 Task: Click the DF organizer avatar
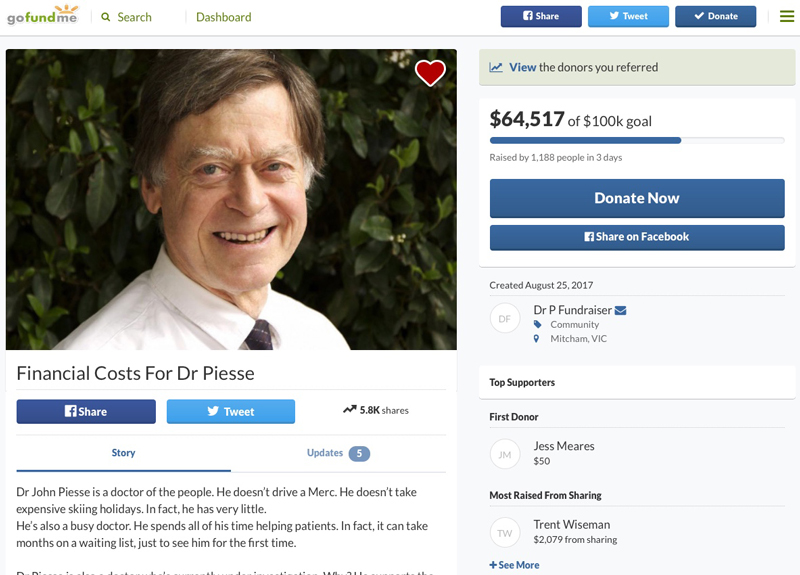[x=505, y=318]
